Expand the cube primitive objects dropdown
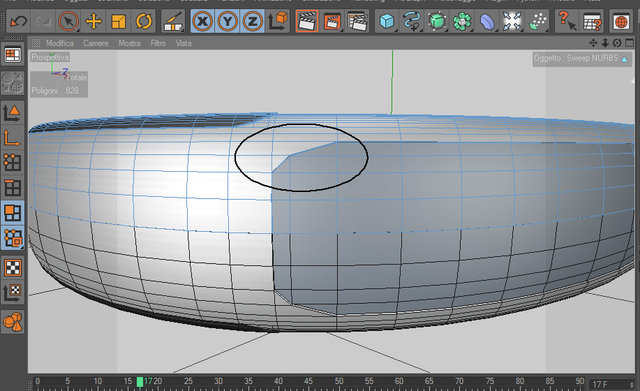This screenshot has width=640, height=391. (x=386, y=21)
